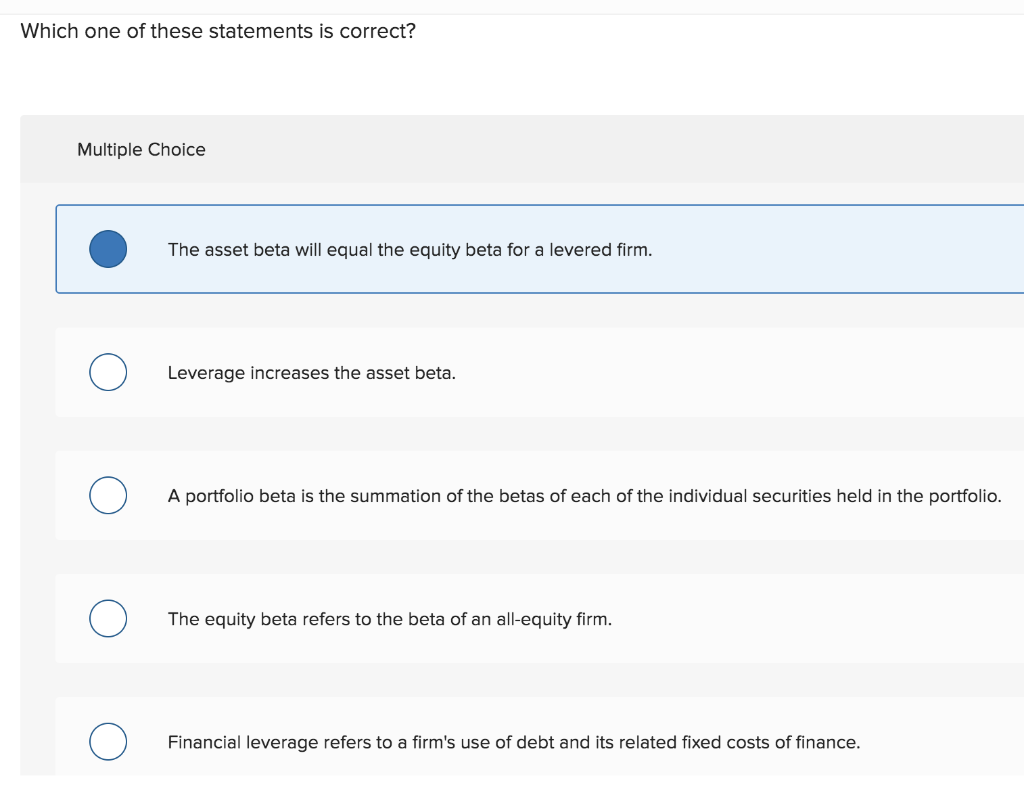Screen dimensions: 1024x789
Task: Select radio button for "Leverage increases the asset beta"
Action: (108, 372)
